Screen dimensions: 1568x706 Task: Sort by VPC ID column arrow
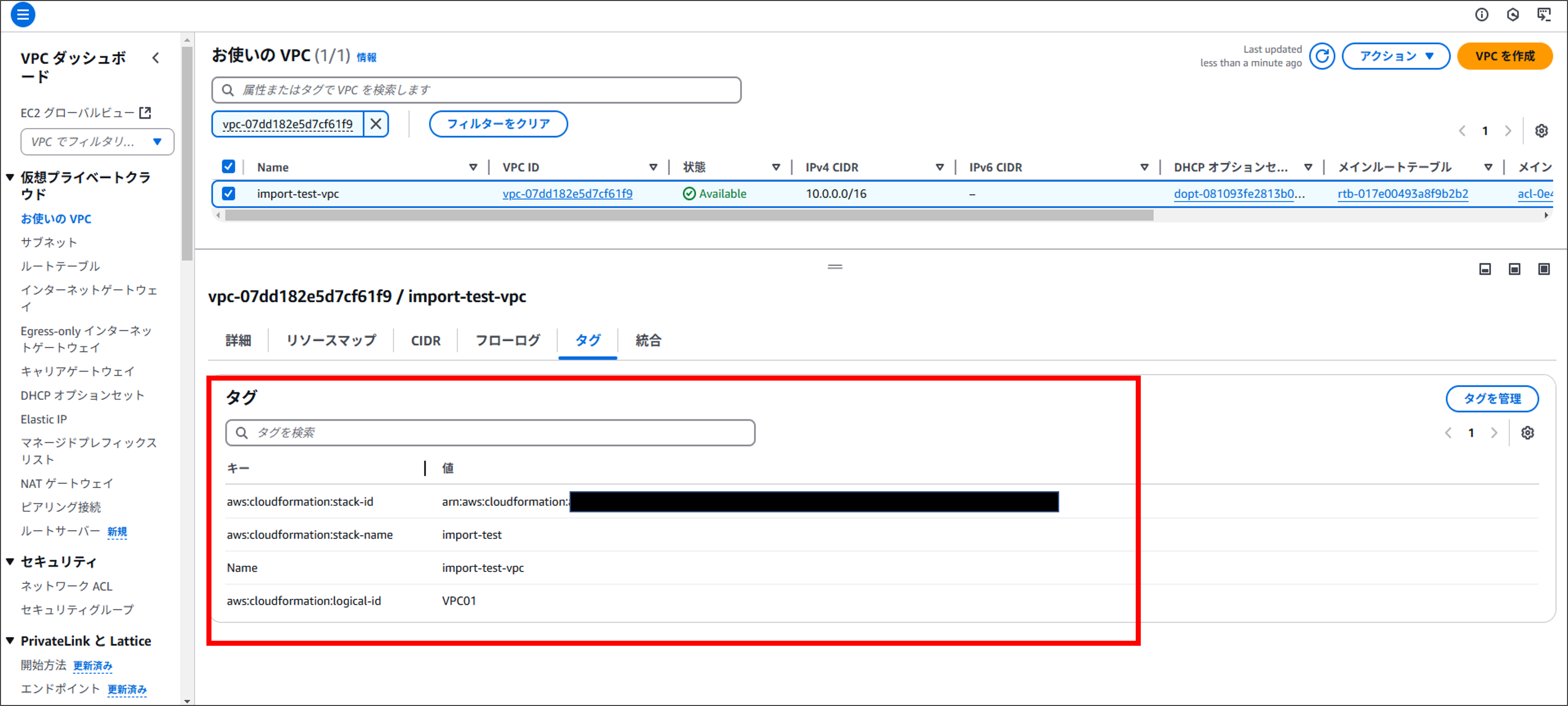click(x=653, y=167)
